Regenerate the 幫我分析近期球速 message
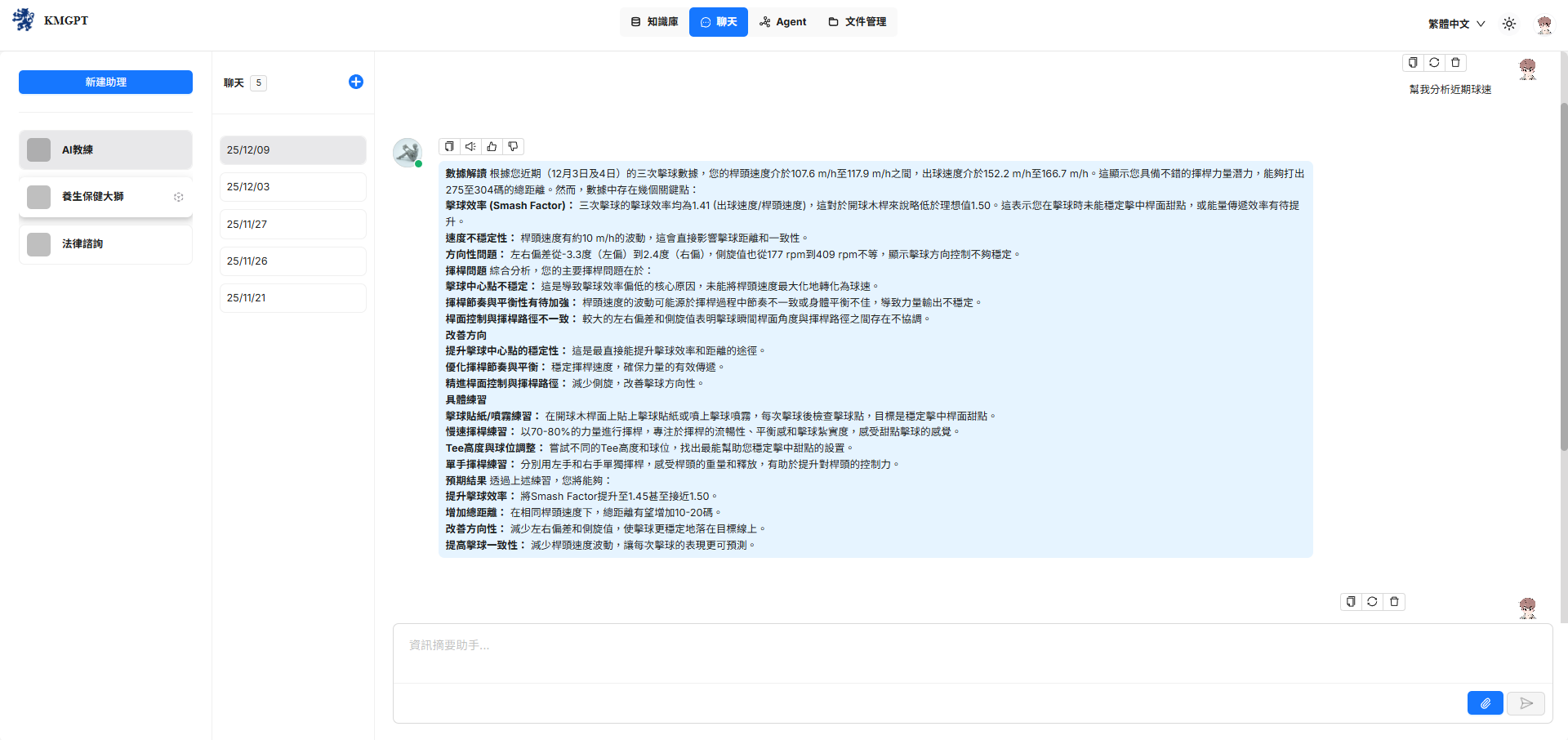Screen dimensions: 1568x740 pos(1434,63)
